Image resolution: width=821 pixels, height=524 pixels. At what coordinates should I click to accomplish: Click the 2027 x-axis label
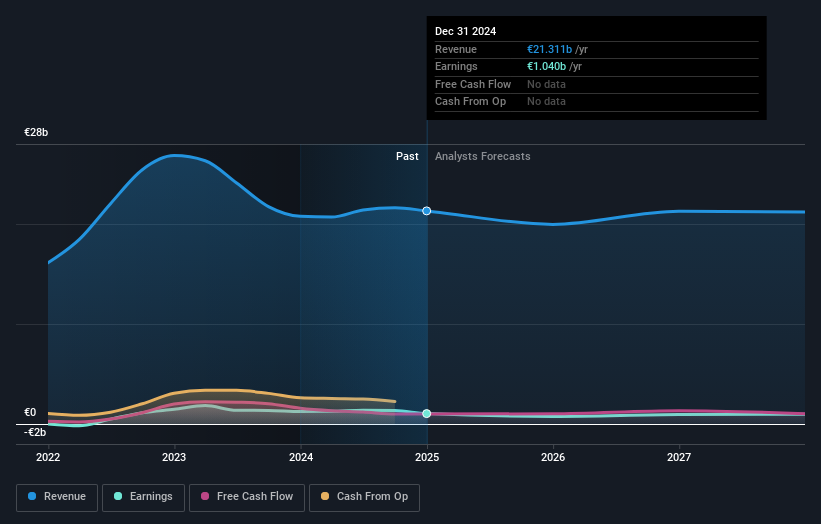679,457
